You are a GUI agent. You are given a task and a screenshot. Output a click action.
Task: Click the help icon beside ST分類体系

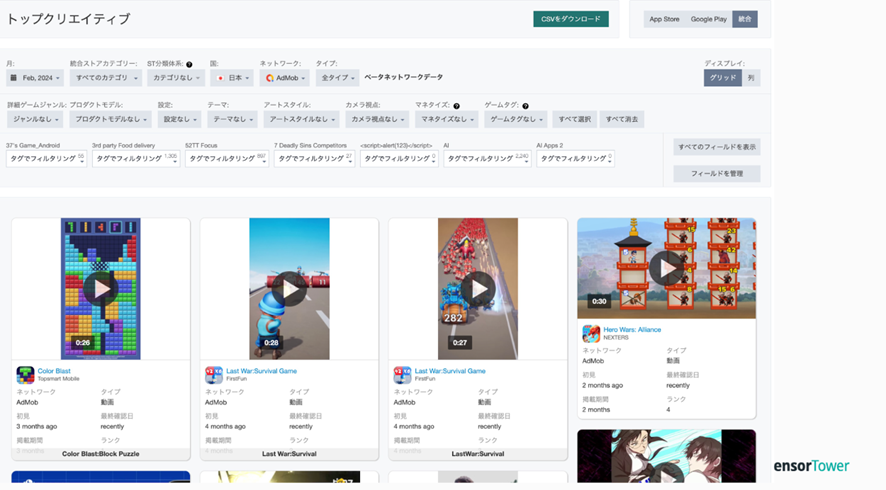click(x=189, y=64)
